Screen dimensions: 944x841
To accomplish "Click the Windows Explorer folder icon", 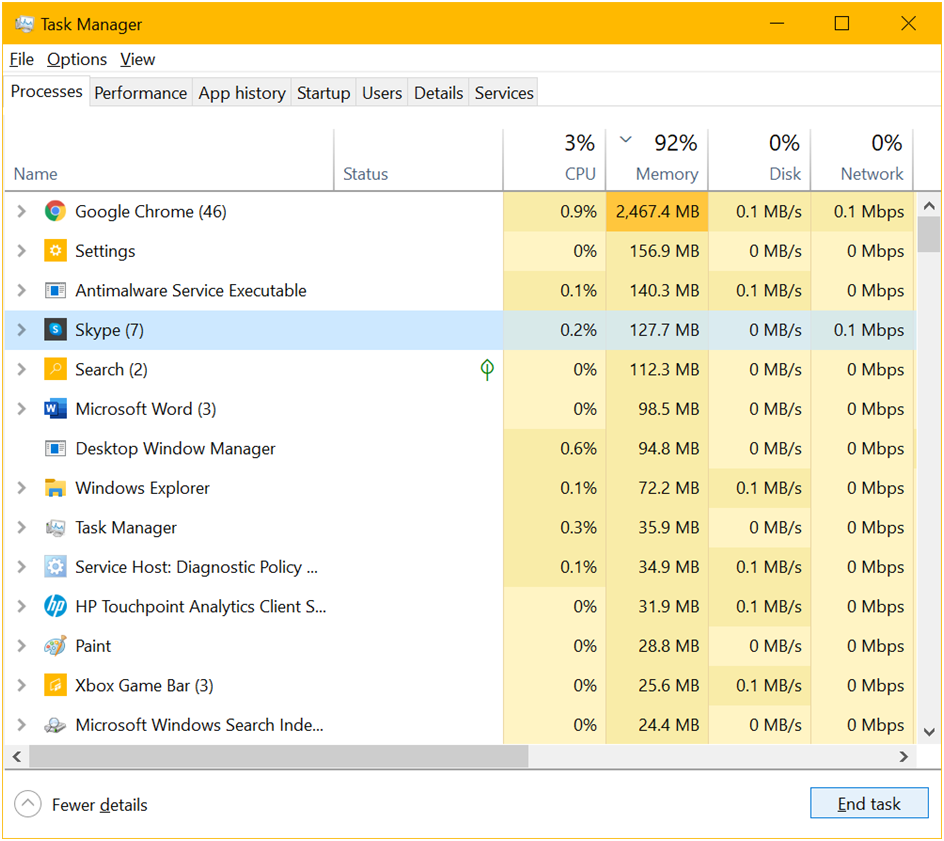I will 55,488.
